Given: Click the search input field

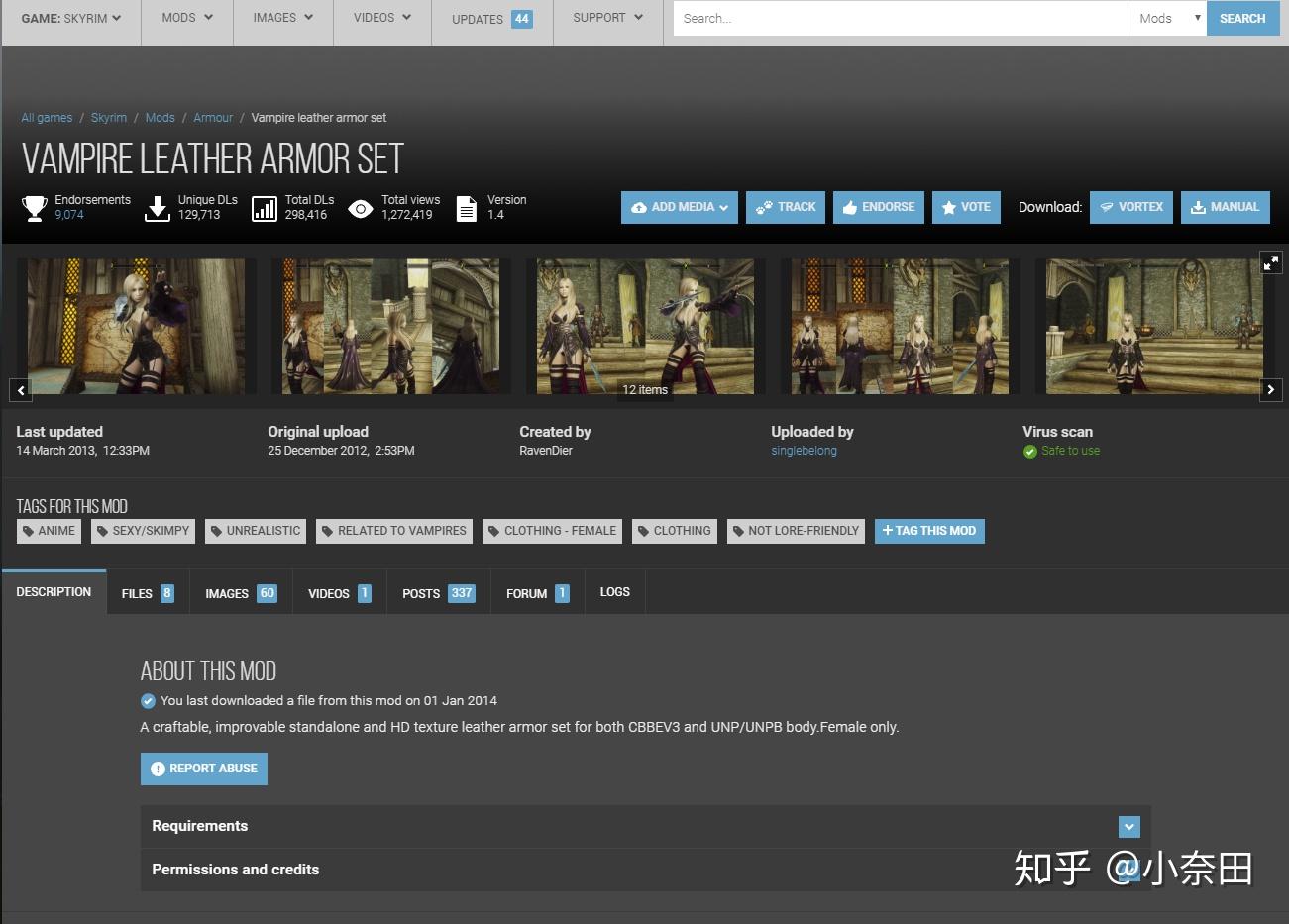Looking at the screenshot, I should pos(900,18).
